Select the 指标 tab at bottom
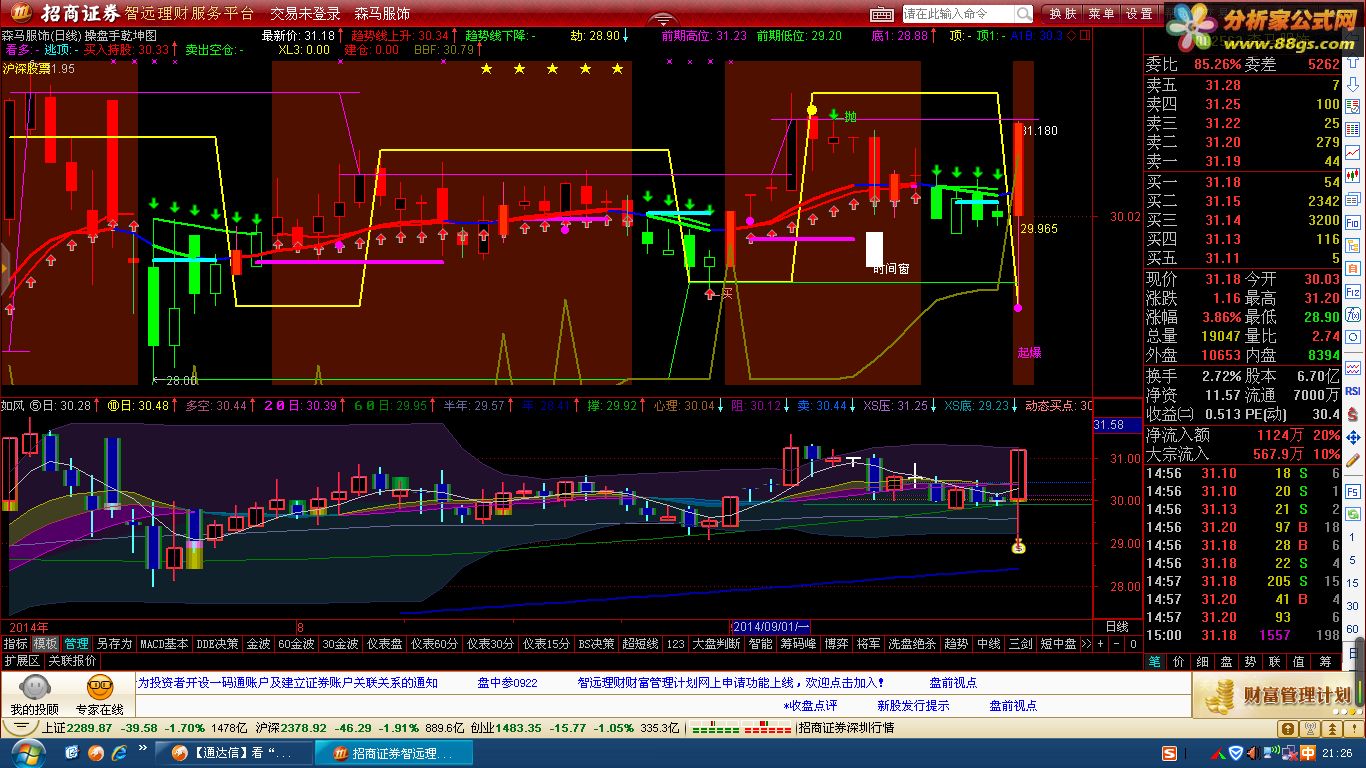The image size is (1366, 768). pos(15,644)
